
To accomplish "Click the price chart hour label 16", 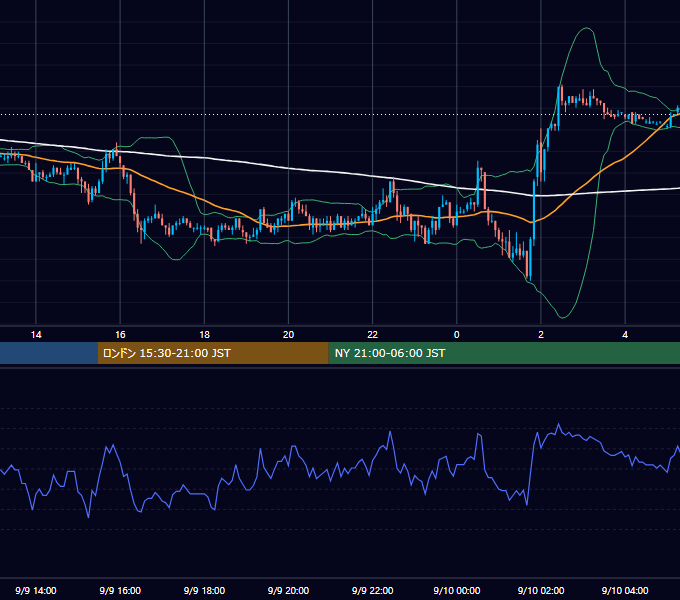I will coord(120,335).
